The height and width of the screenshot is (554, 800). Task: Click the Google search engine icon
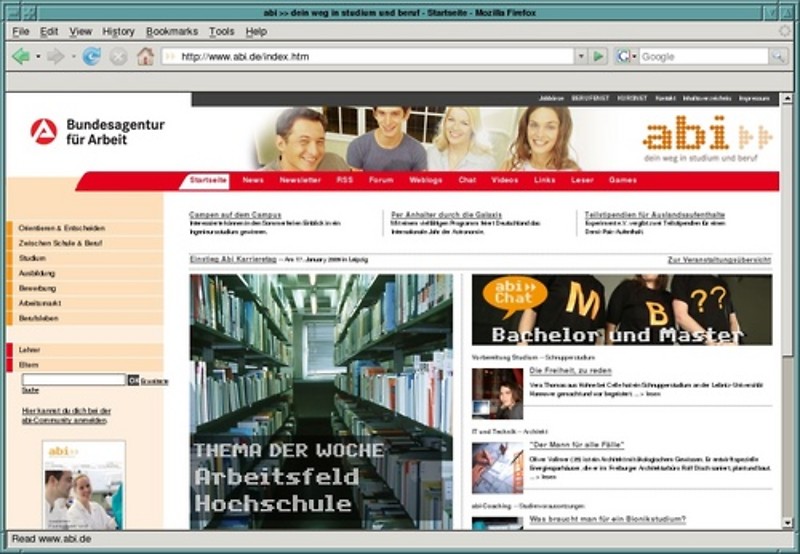(x=623, y=56)
